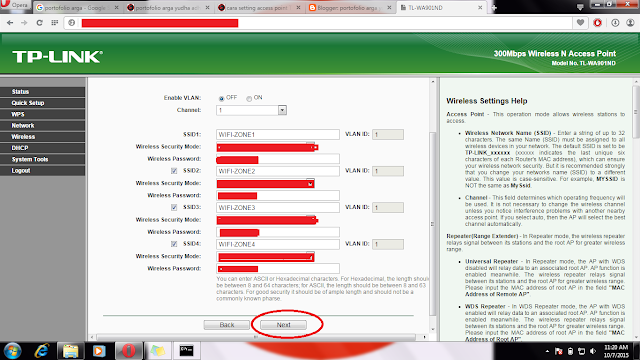The height and width of the screenshot is (360, 640).
Task: Open the media player taskbar icon
Action: tap(99, 351)
